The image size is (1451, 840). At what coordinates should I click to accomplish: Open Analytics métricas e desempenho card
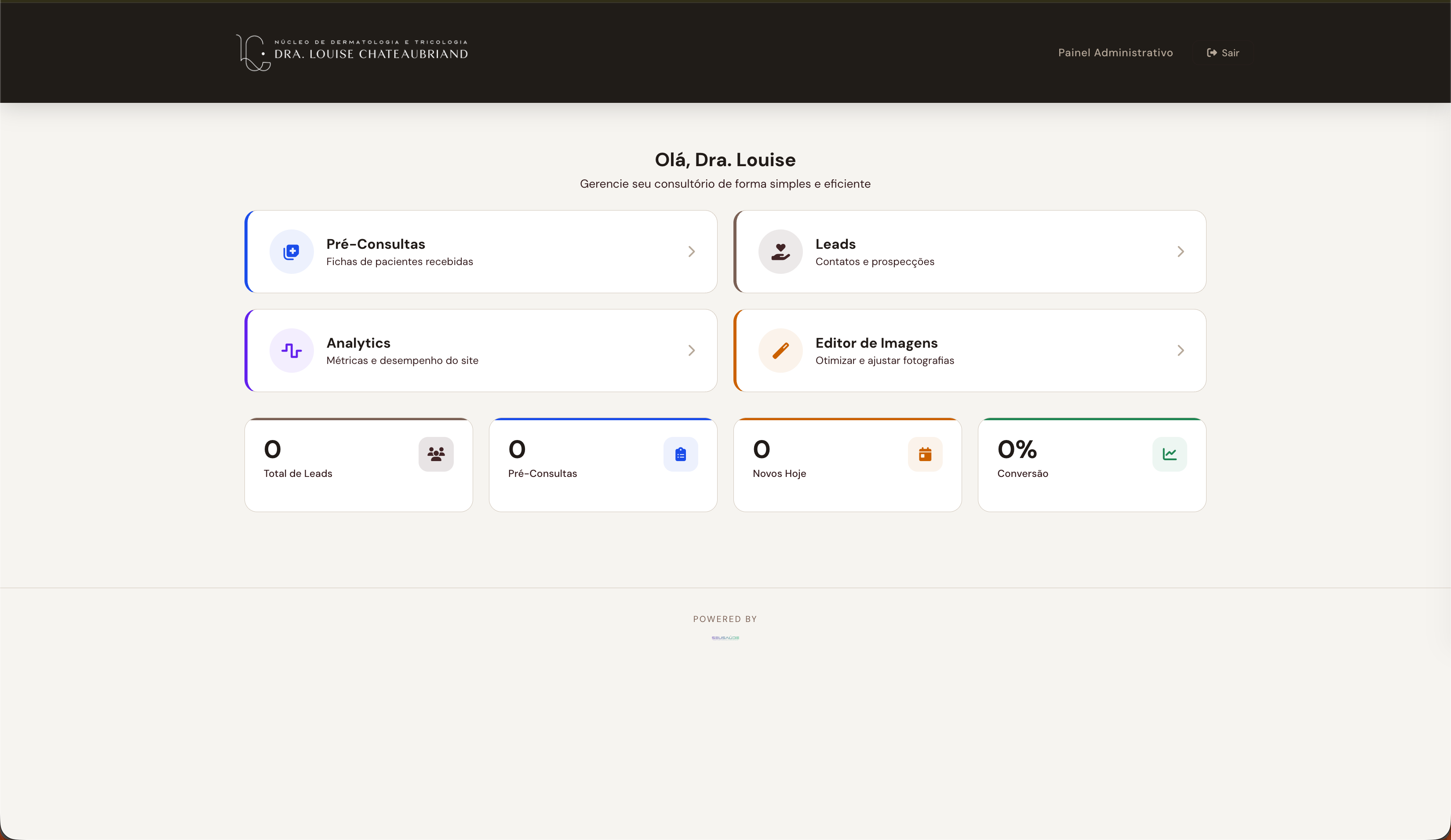(481, 351)
